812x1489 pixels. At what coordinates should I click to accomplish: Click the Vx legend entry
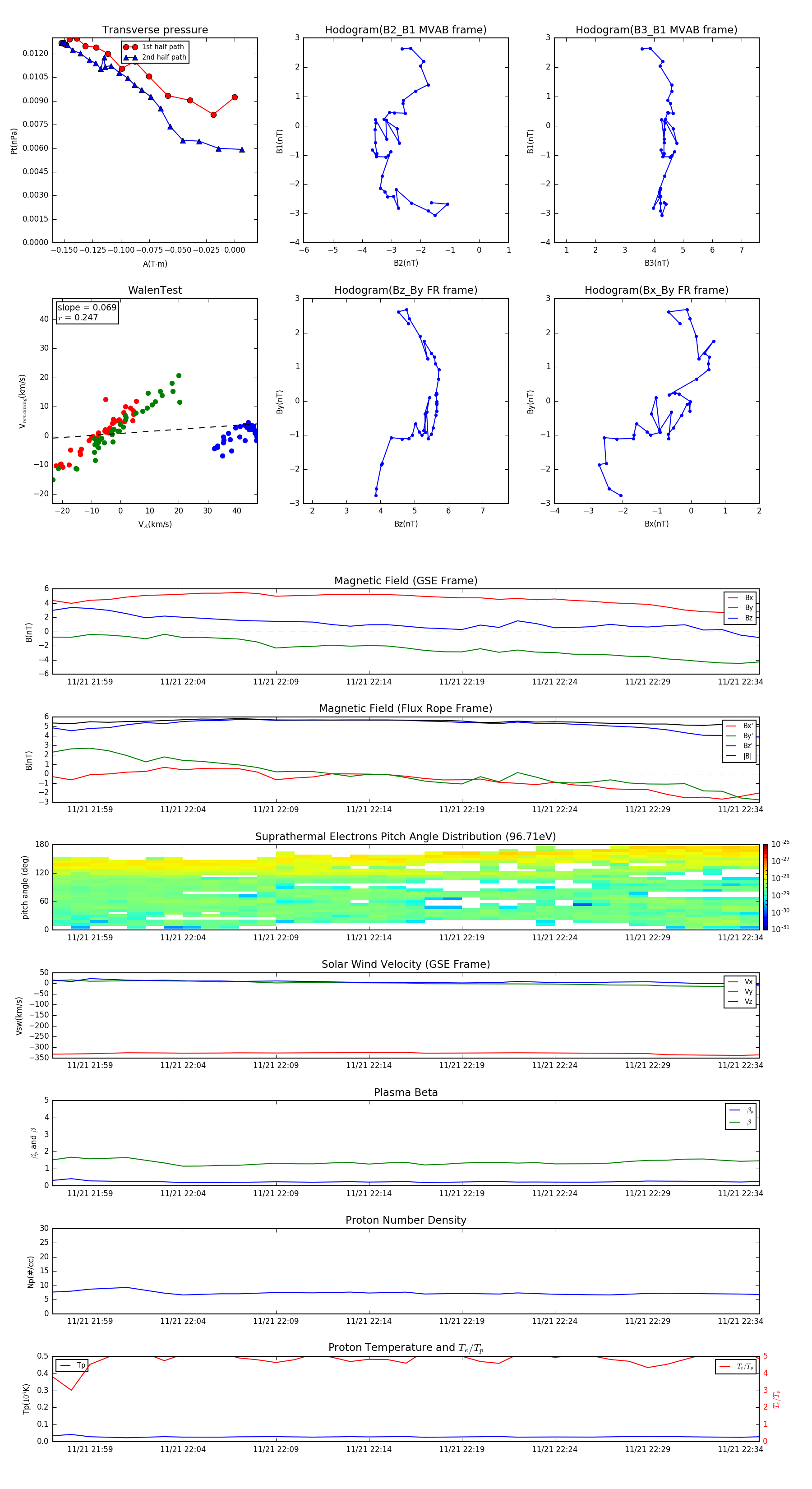[741, 981]
